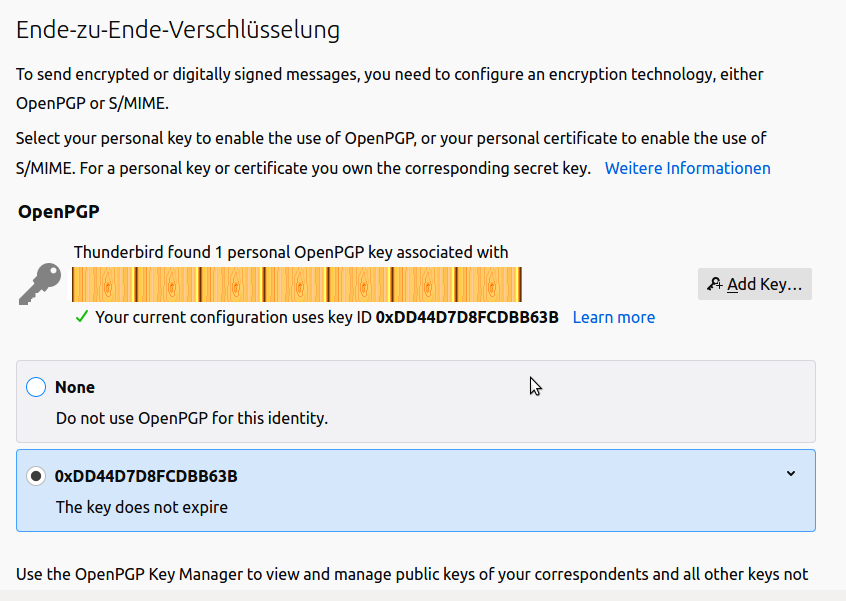Click the green checkmark status icon
The width and height of the screenshot is (846, 601).
pyautogui.click(x=82, y=317)
